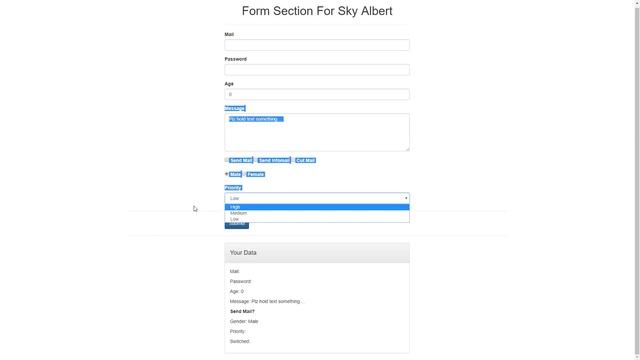Toggle the Send Infomail checkbox
This screenshot has height=360, width=640.
tap(256, 160)
